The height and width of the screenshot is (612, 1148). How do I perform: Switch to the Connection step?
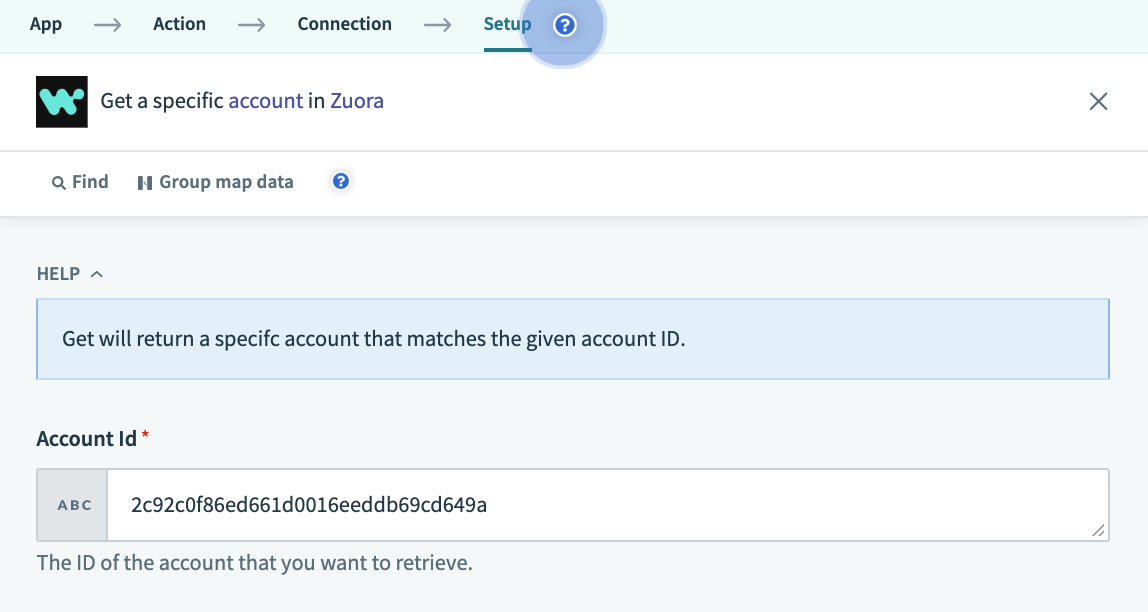click(344, 23)
